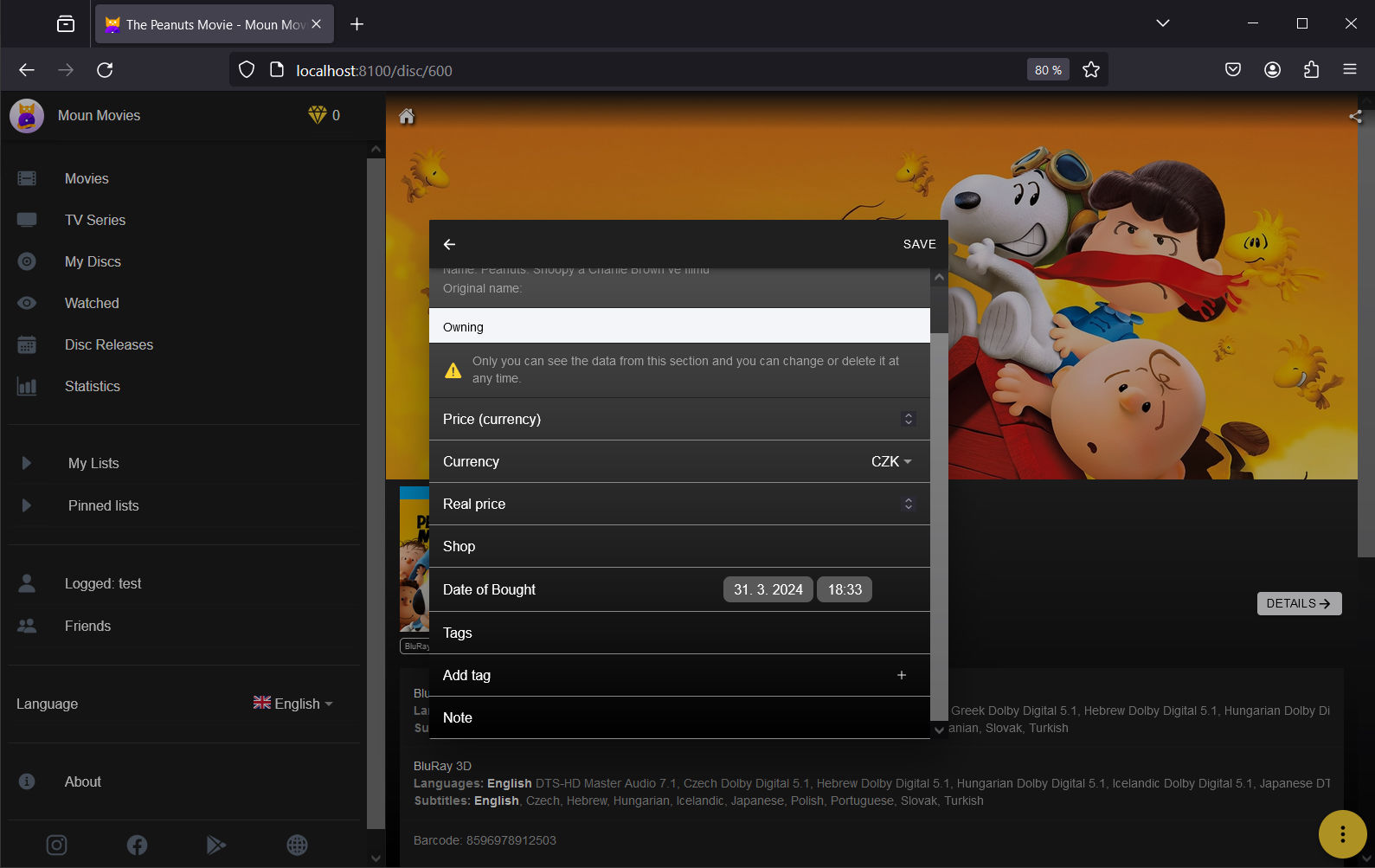Expand the My Lists section
Image resolution: width=1375 pixels, height=868 pixels.
pyautogui.click(x=27, y=463)
